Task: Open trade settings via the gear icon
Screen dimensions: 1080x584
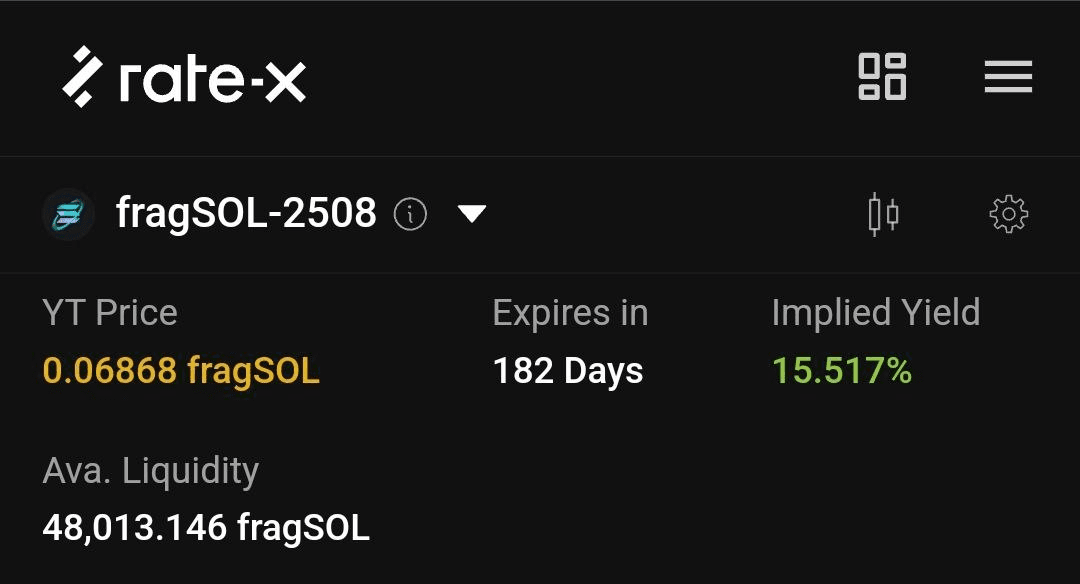Action: [x=1008, y=214]
